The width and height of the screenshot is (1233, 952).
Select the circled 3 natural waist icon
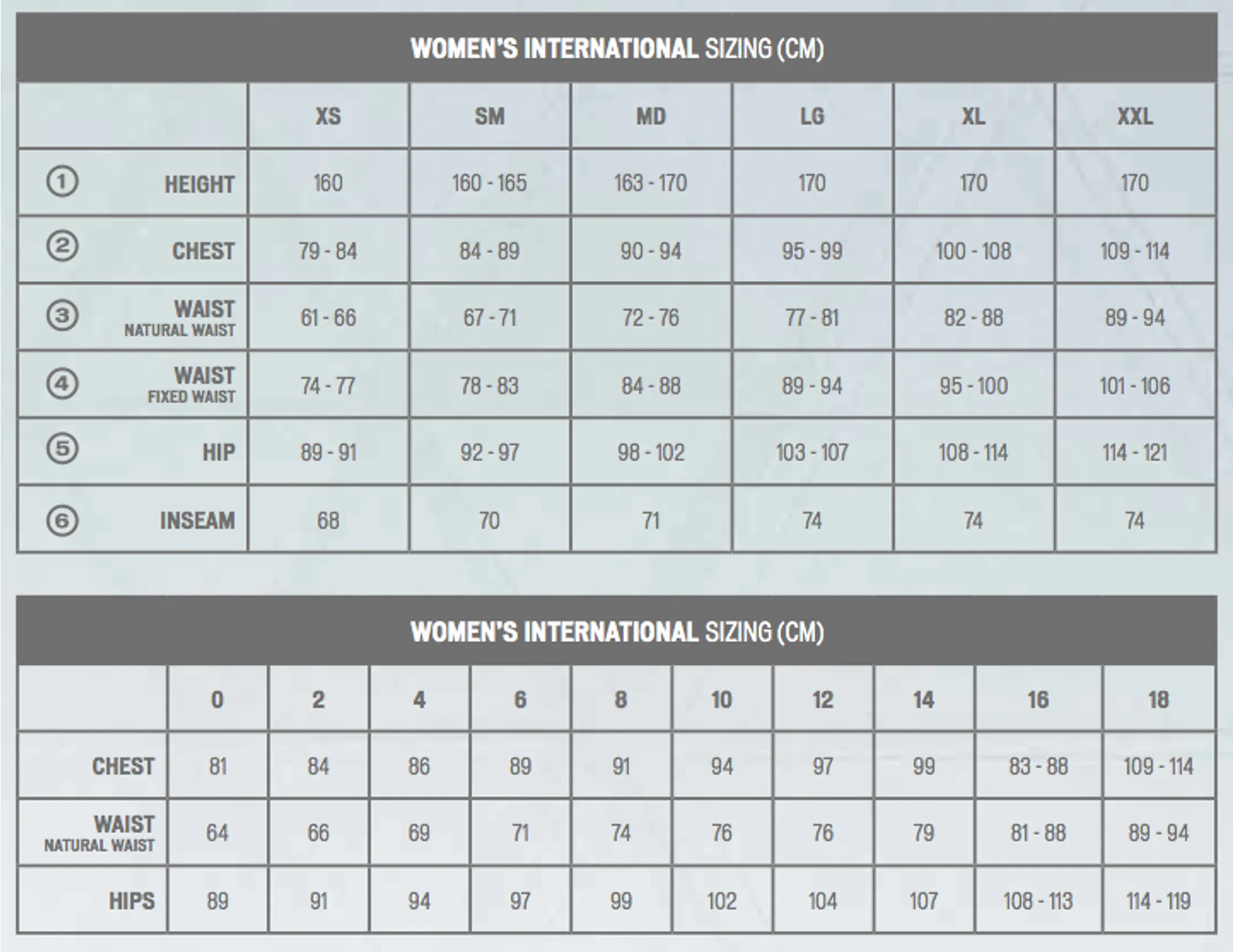pos(62,315)
